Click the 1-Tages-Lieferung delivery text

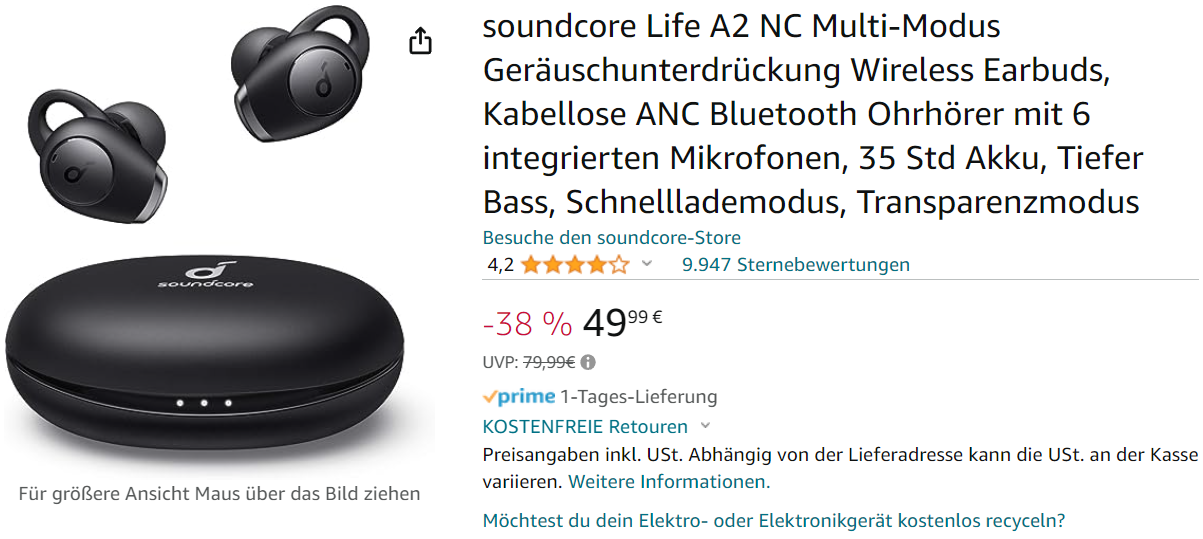(x=638, y=396)
